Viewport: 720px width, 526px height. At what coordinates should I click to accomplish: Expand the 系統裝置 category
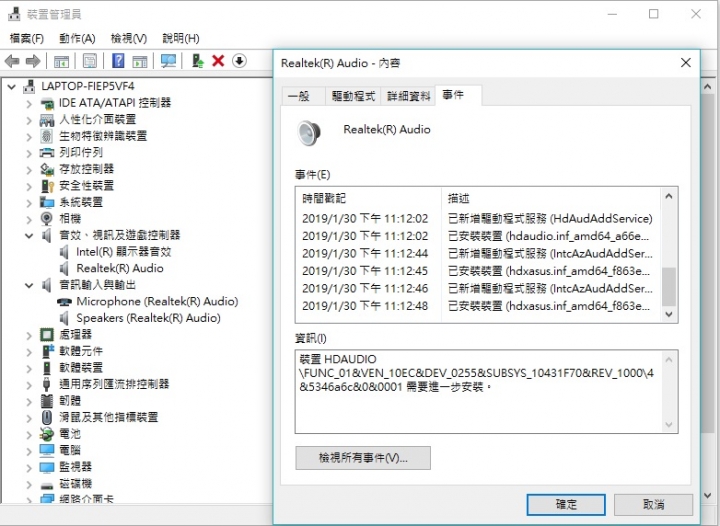(x=29, y=202)
